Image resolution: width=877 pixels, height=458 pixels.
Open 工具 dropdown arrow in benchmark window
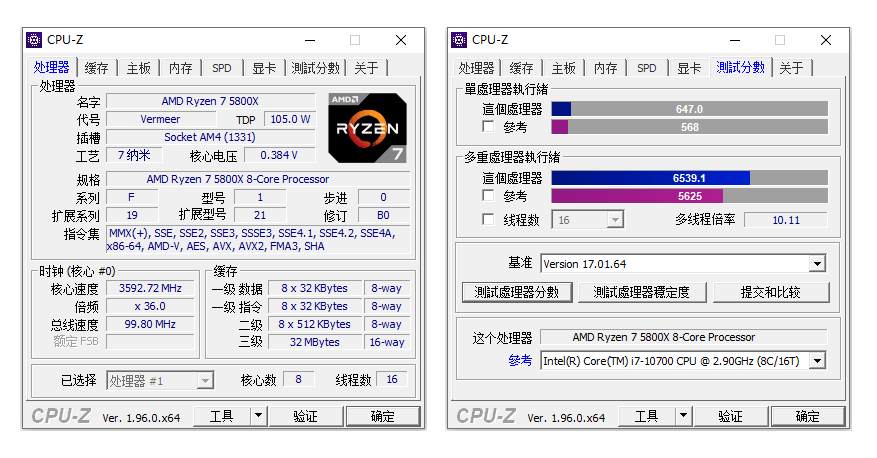683,416
